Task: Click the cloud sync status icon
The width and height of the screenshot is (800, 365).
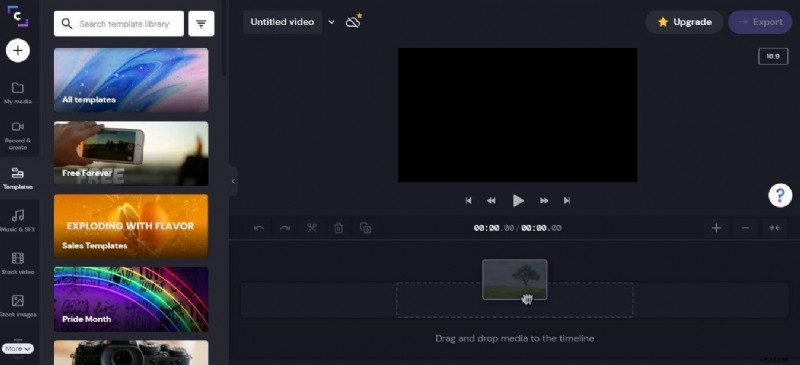Action: (x=353, y=21)
